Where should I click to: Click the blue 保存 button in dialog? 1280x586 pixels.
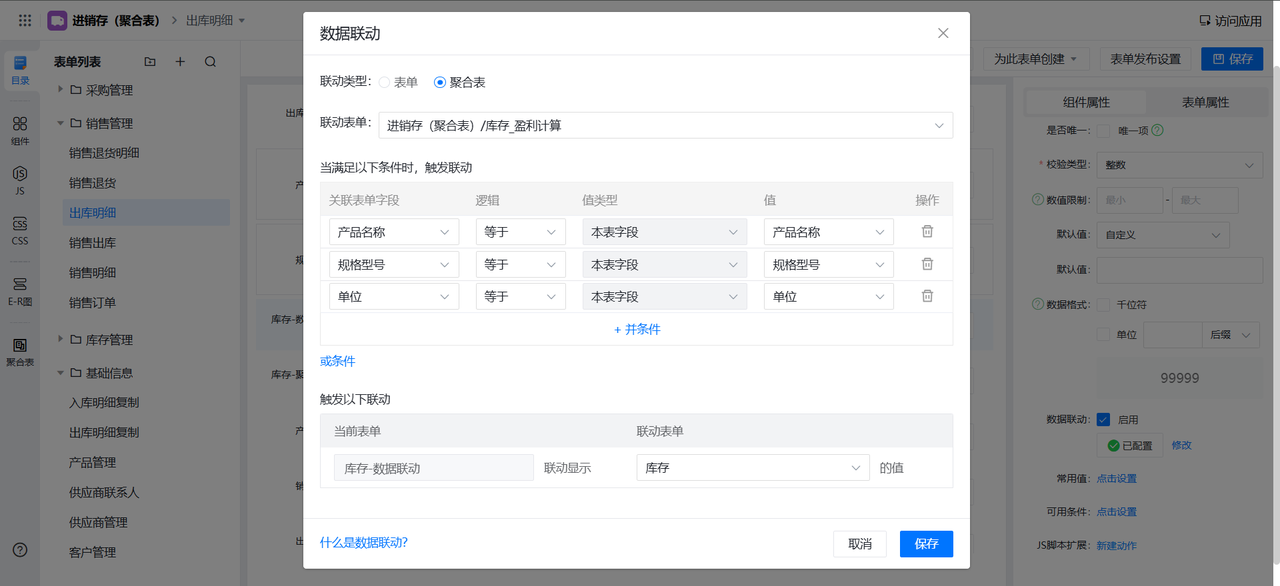coord(926,544)
